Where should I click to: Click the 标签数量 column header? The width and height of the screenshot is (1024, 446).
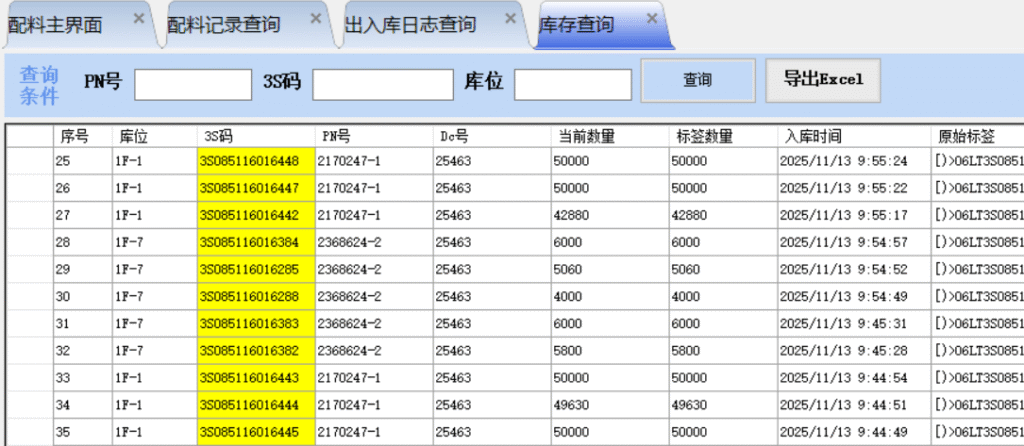pos(724,136)
